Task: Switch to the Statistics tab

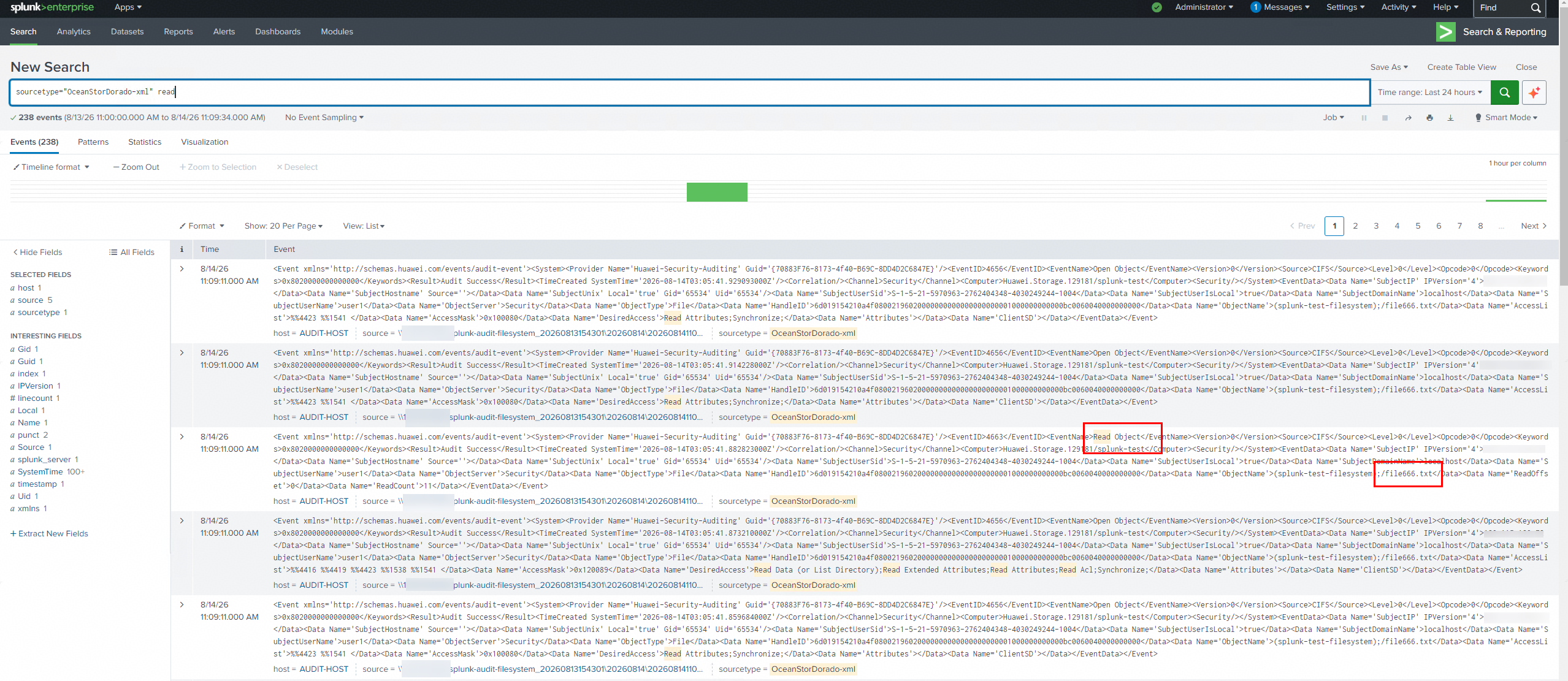Action: click(145, 142)
